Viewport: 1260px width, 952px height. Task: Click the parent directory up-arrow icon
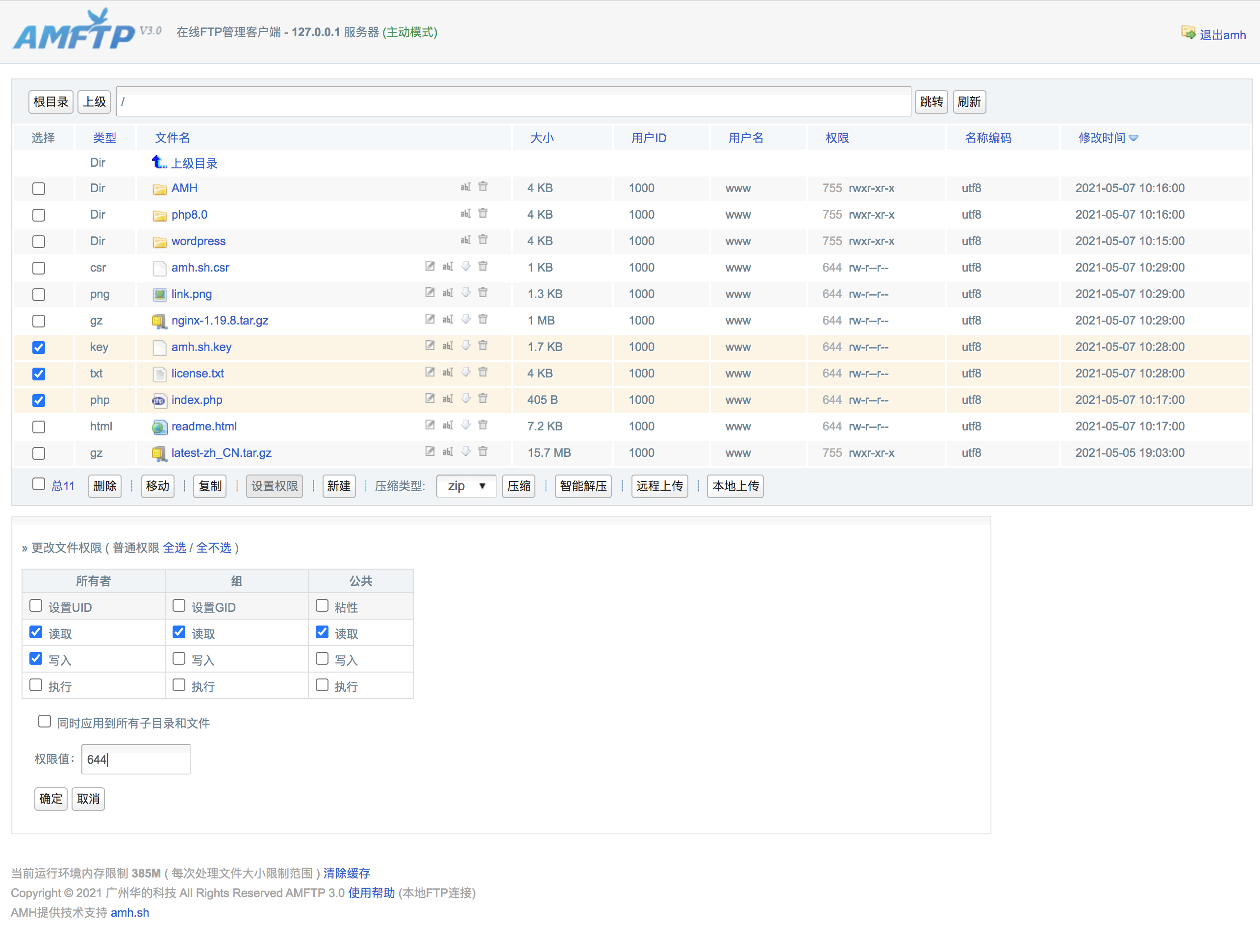tap(159, 162)
